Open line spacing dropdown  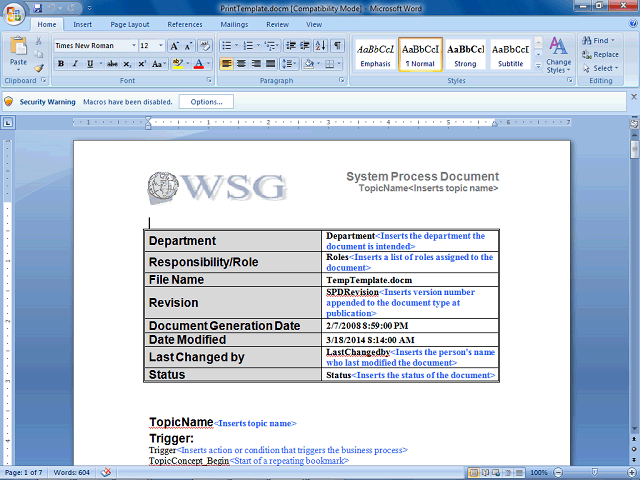[x=289, y=64]
